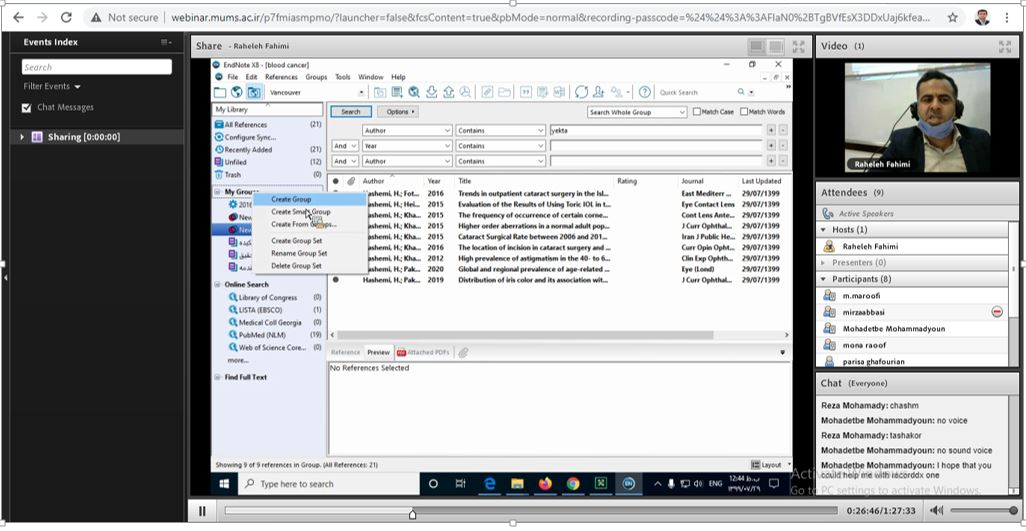Expand the Sharing [0:00:00] event entry
This screenshot has height=531, width=1026.
pos(22,137)
